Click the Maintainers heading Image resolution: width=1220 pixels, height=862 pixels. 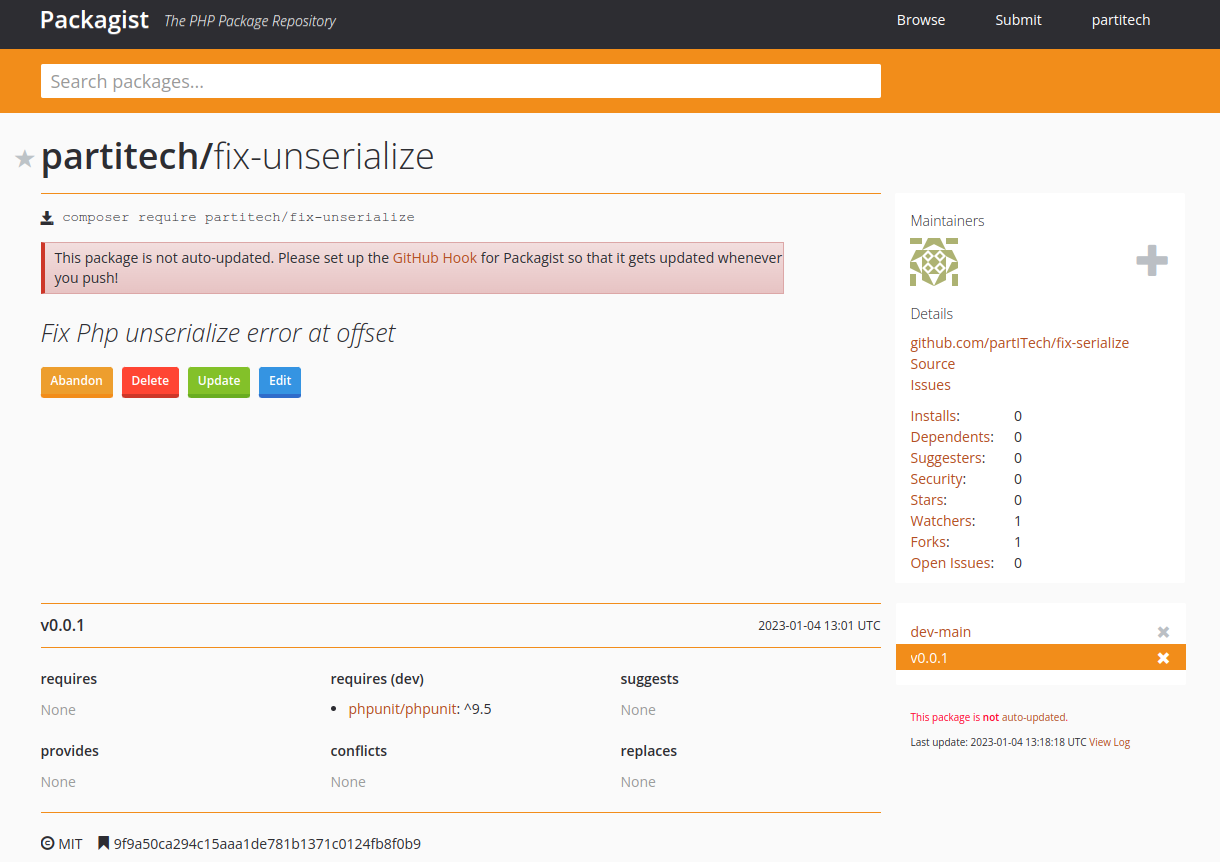coord(948,221)
